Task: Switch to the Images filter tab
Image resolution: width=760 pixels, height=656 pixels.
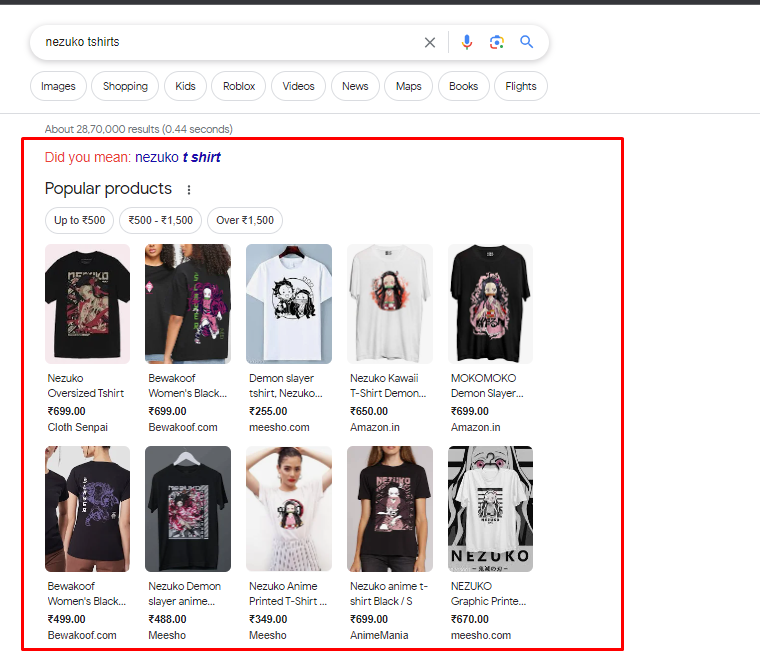Action: click(58, 86)
